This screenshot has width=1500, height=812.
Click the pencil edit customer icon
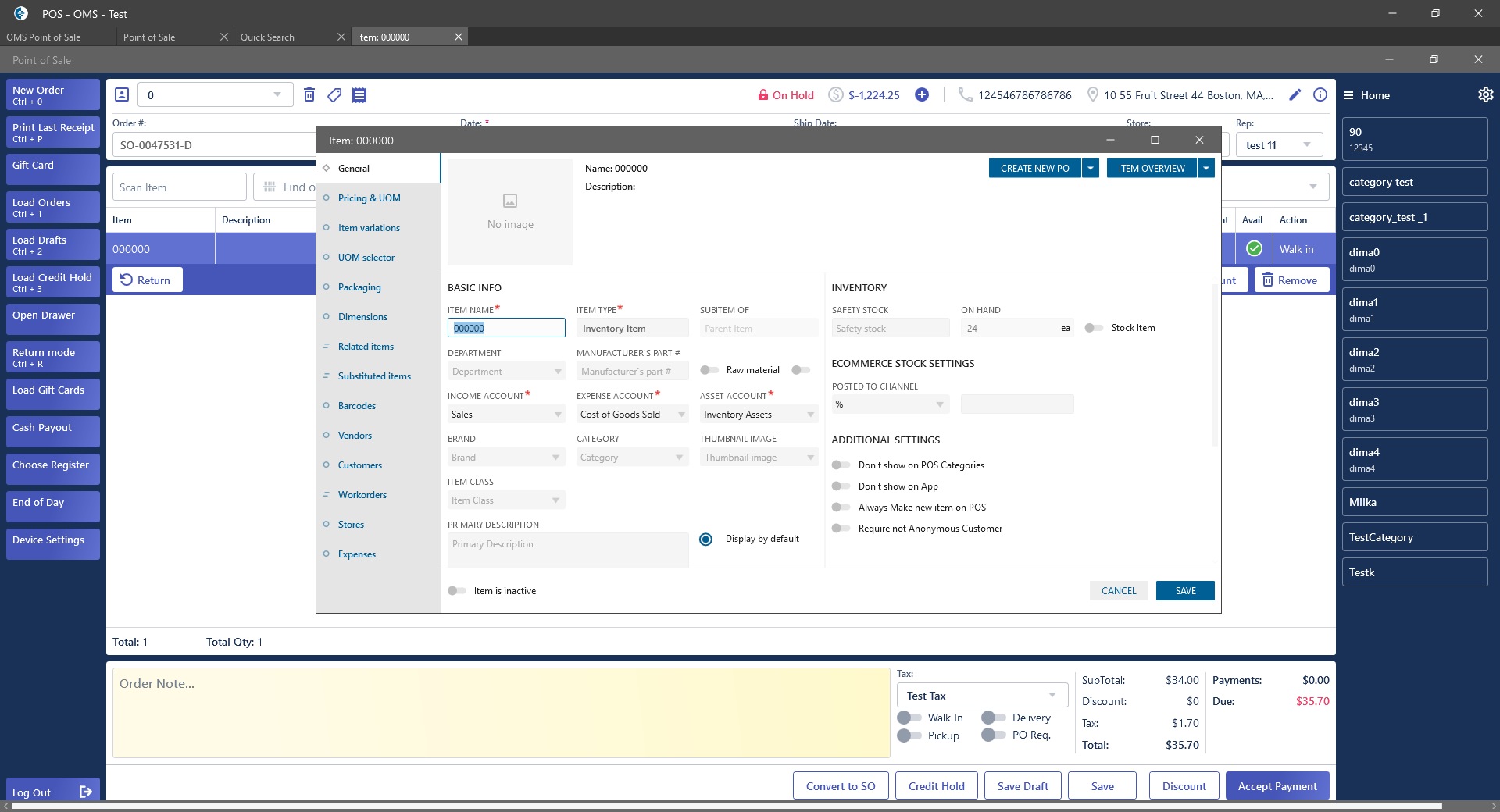tap(1295, 95)
